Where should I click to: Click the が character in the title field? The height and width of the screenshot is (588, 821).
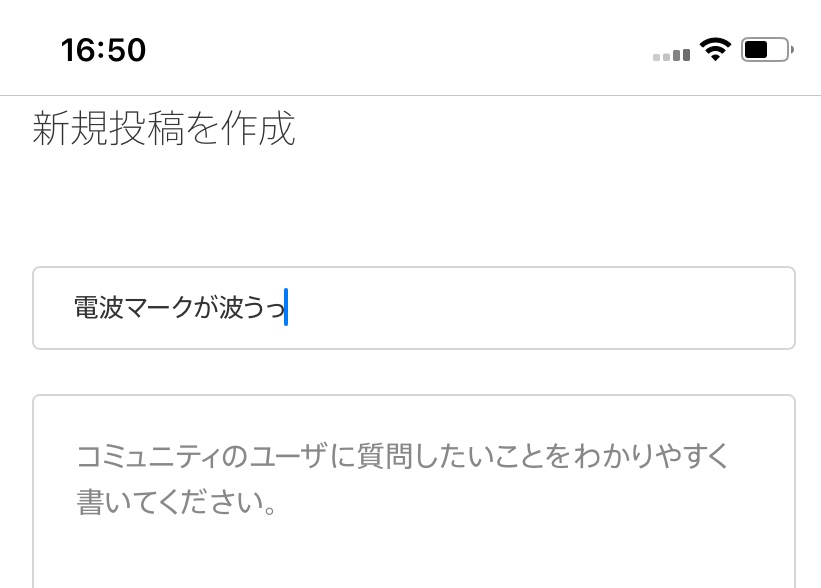pos(205,309)
